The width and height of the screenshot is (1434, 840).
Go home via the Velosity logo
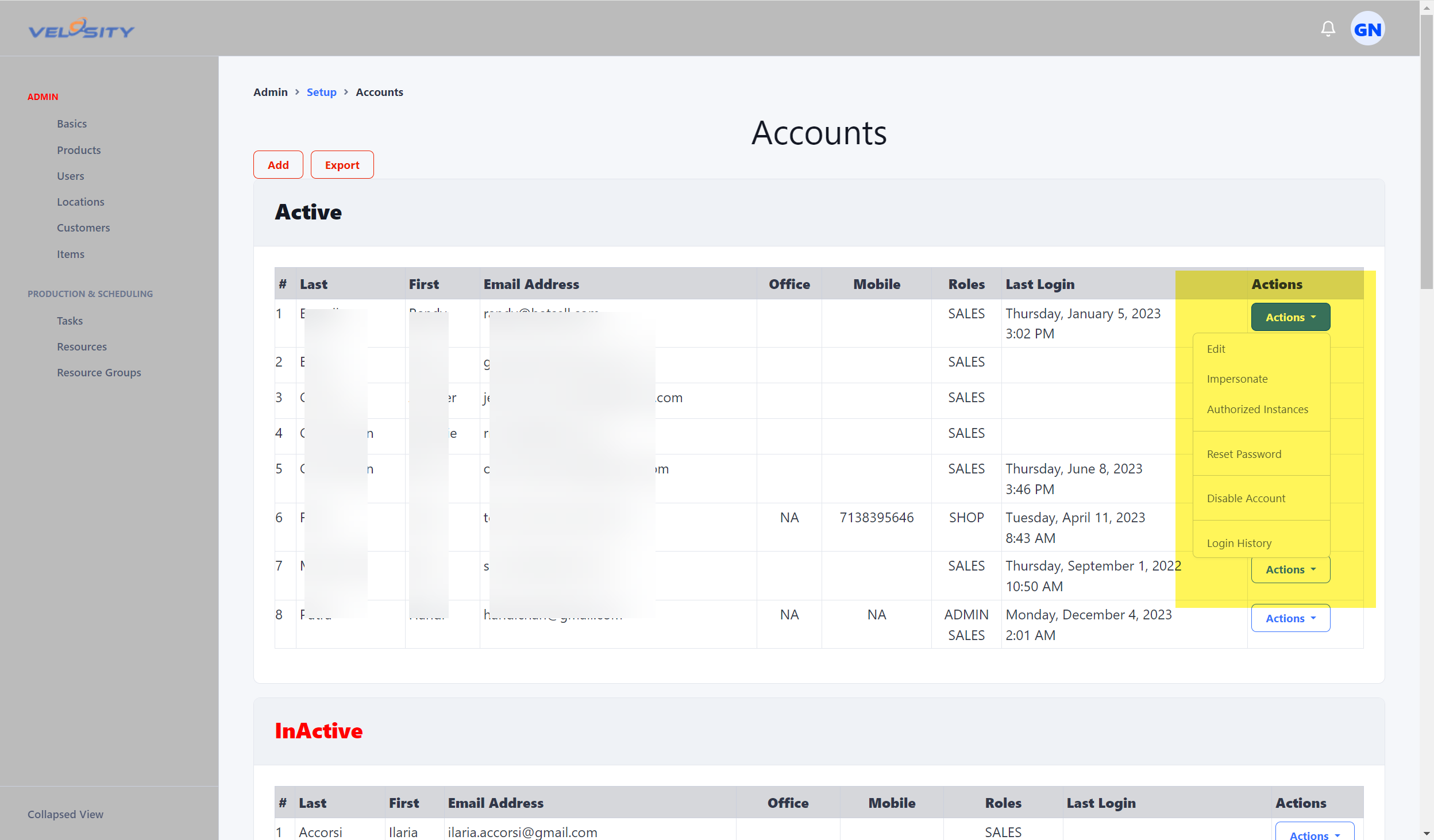[x=81, y=29]
